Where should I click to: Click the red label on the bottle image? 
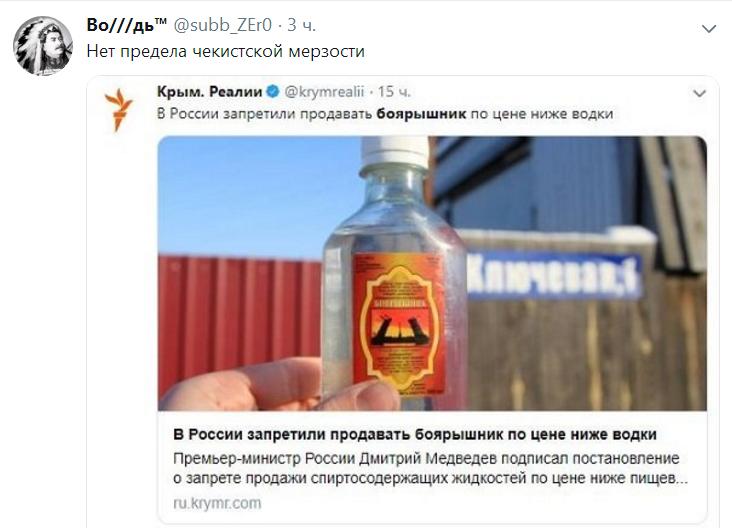click(399, 323)
